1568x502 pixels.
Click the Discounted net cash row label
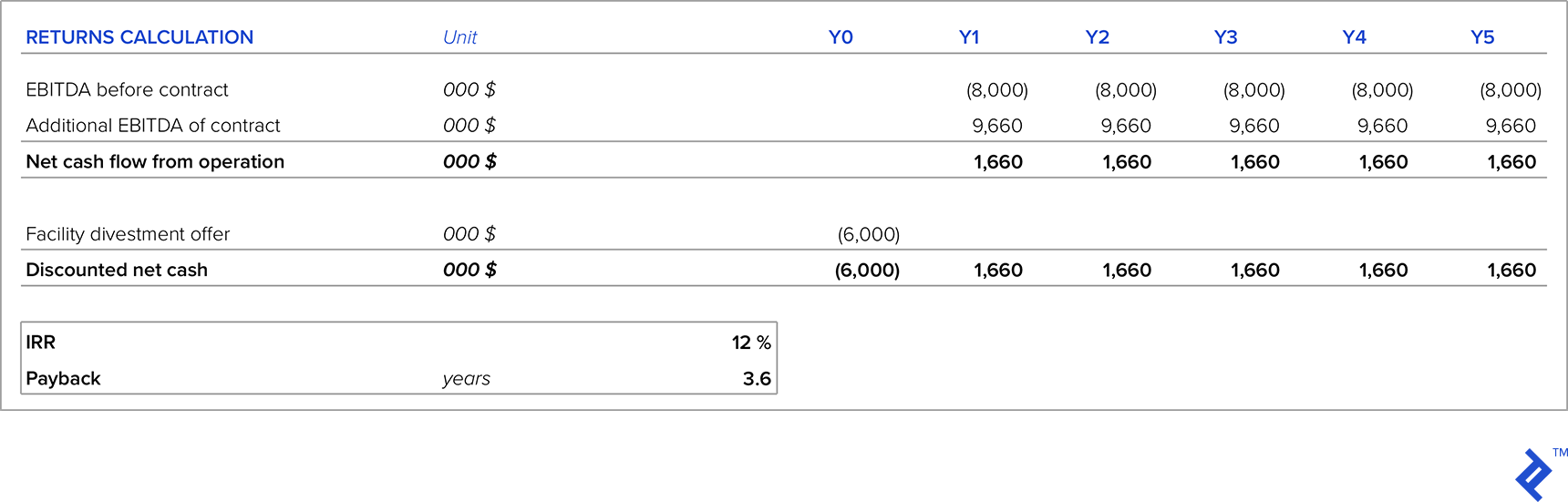pos(117,270)
